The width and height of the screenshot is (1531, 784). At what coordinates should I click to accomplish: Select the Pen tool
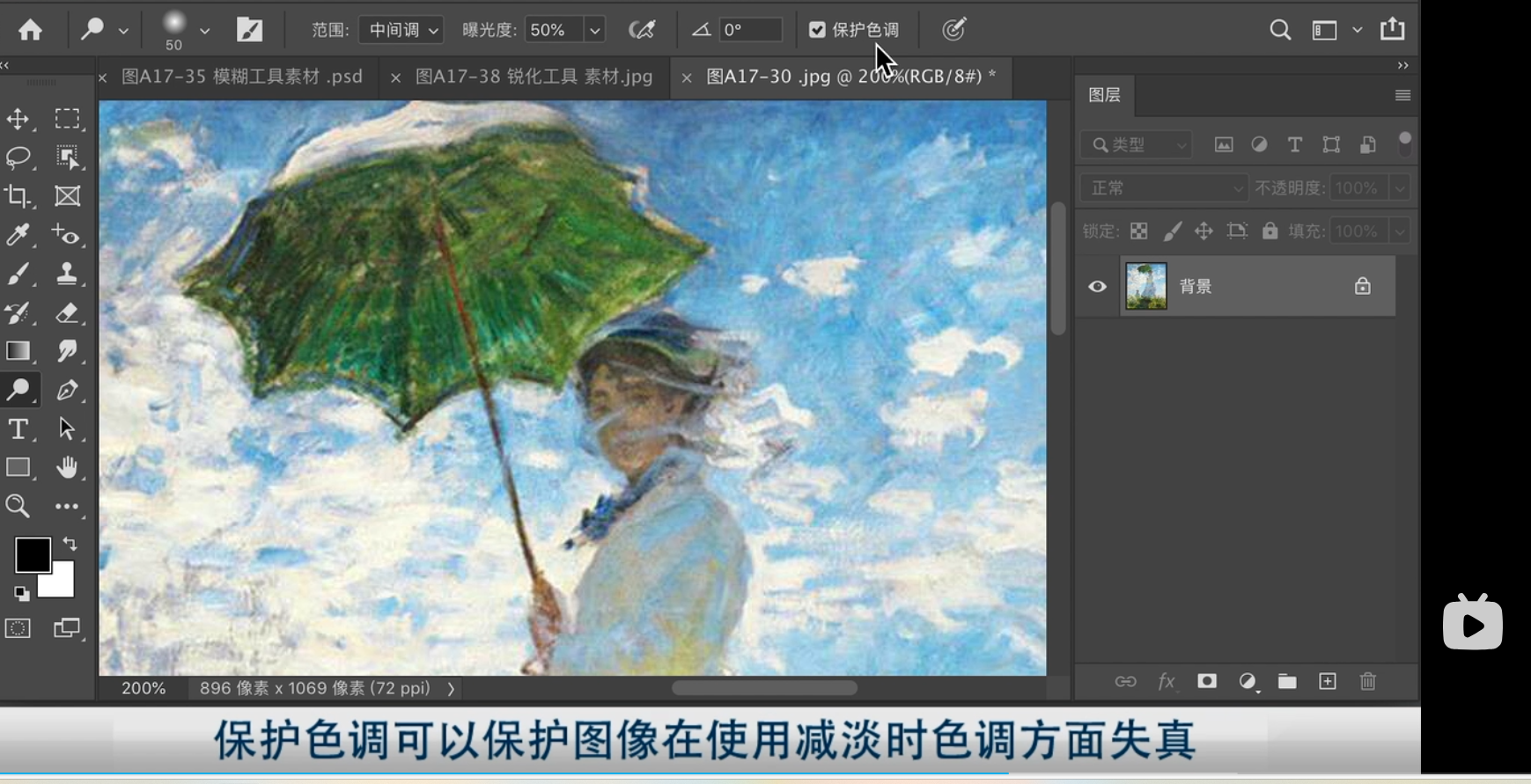tap(67, 390)
